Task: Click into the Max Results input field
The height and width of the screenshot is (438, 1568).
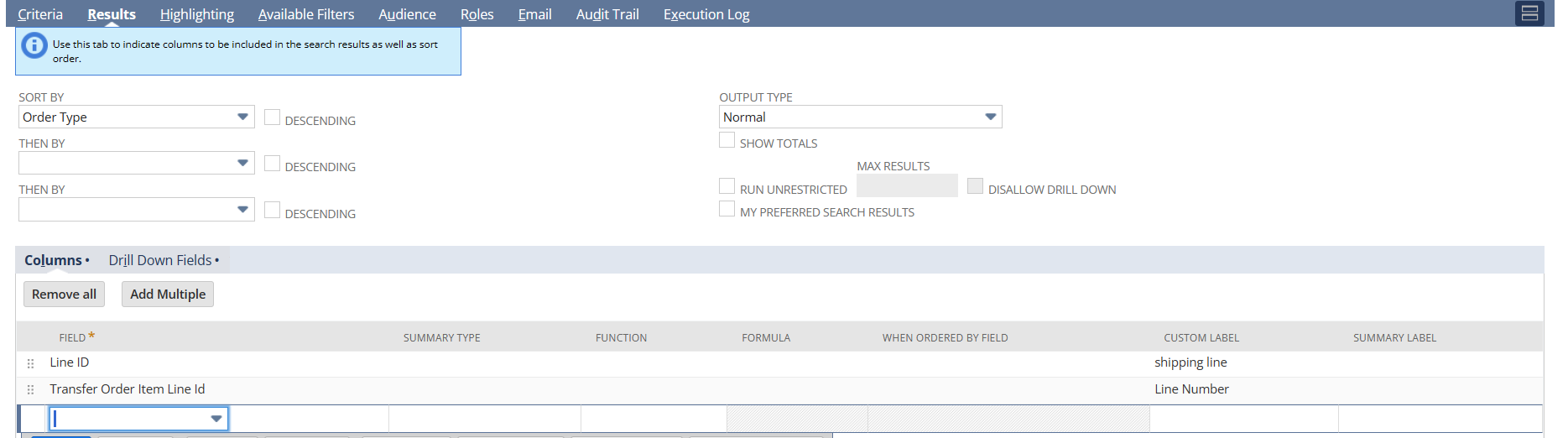Action: pyautogui.click(x=907, y=185)
